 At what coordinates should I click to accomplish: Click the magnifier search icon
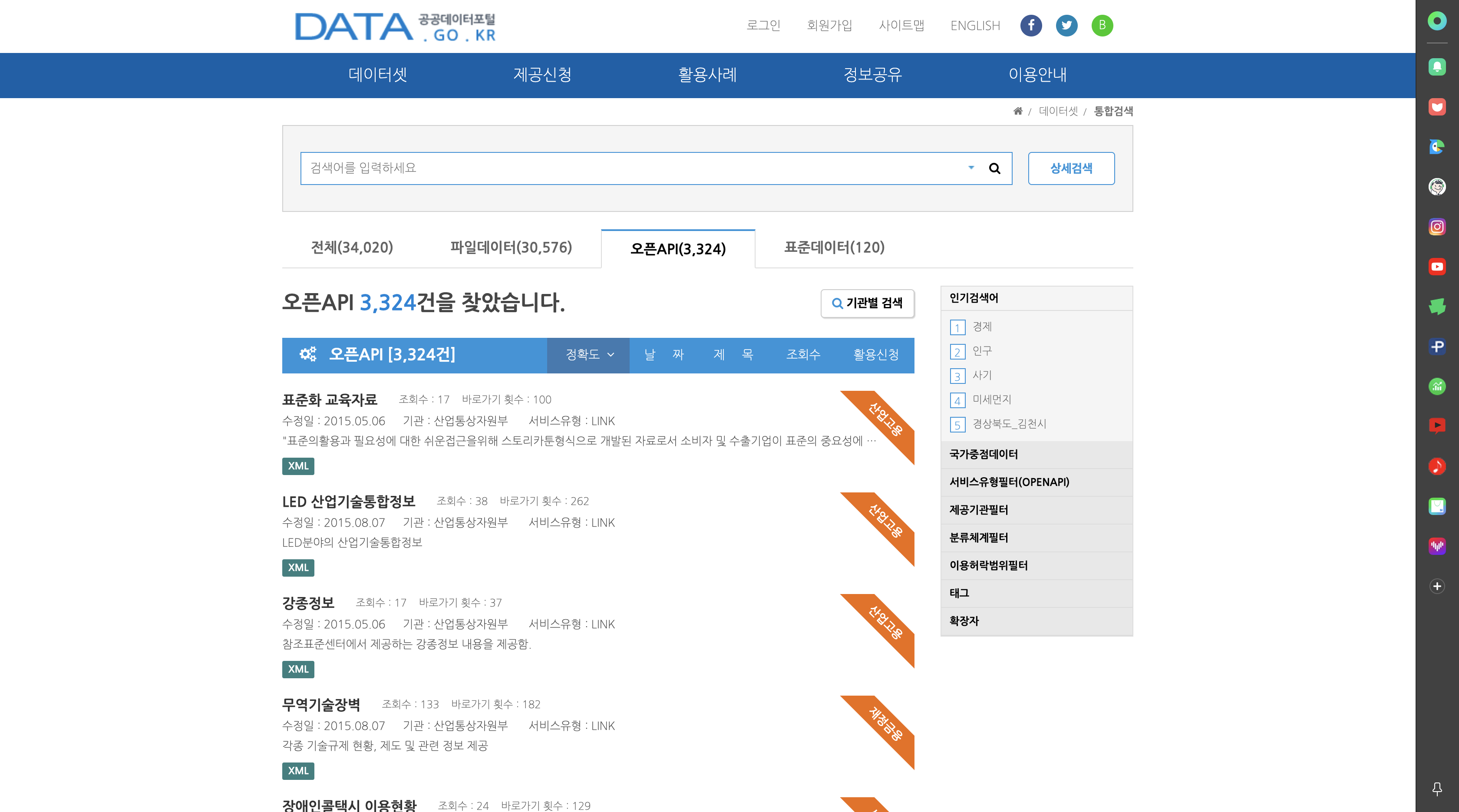pyautogui.click(x=994, y=168)
